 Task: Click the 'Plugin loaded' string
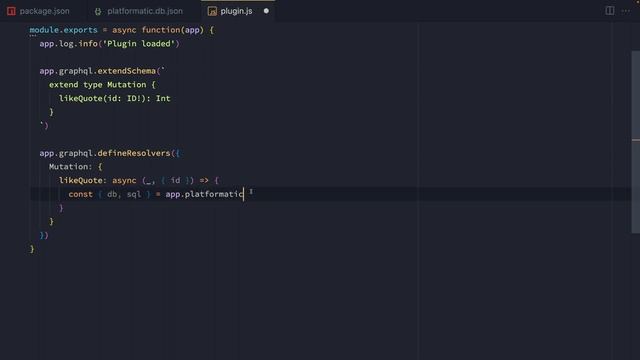[138, 44]
